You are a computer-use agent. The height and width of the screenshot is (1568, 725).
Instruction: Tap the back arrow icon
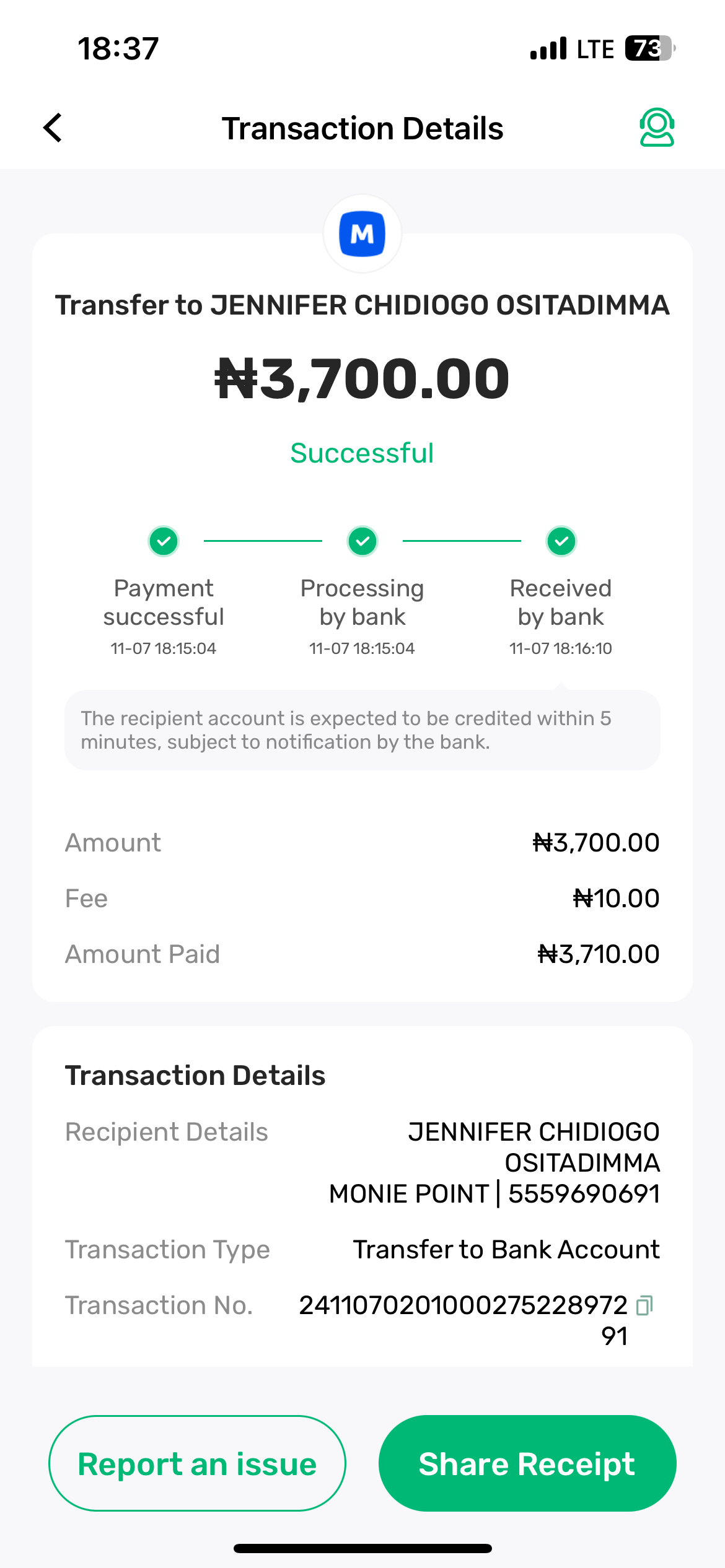[x=53, y=128]
